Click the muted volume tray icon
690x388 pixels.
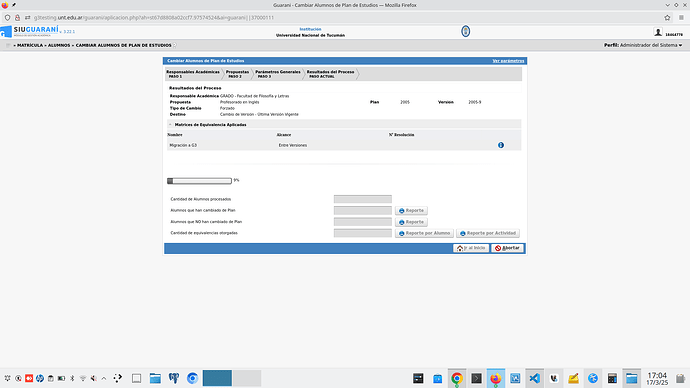coord(93,378)
